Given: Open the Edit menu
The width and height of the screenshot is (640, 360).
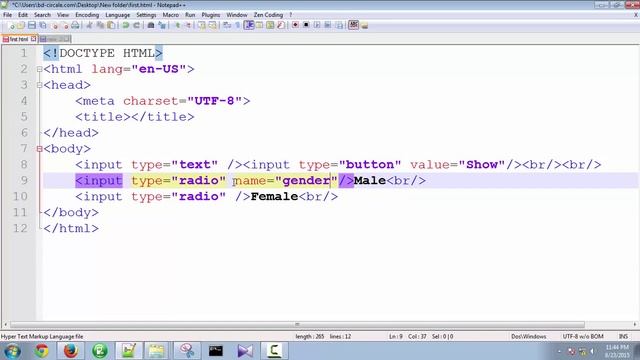Looking at the screenshot, I should tap(23, 15).
